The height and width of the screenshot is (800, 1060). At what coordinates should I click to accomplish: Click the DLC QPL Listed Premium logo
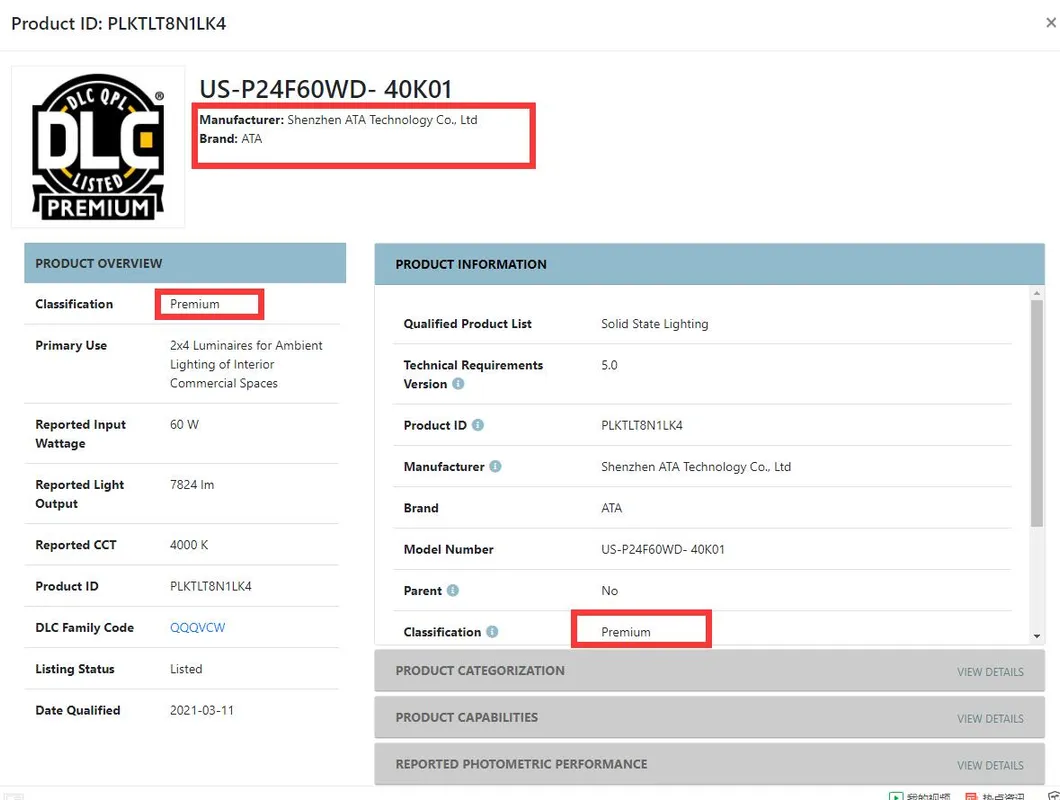point(98,147)
